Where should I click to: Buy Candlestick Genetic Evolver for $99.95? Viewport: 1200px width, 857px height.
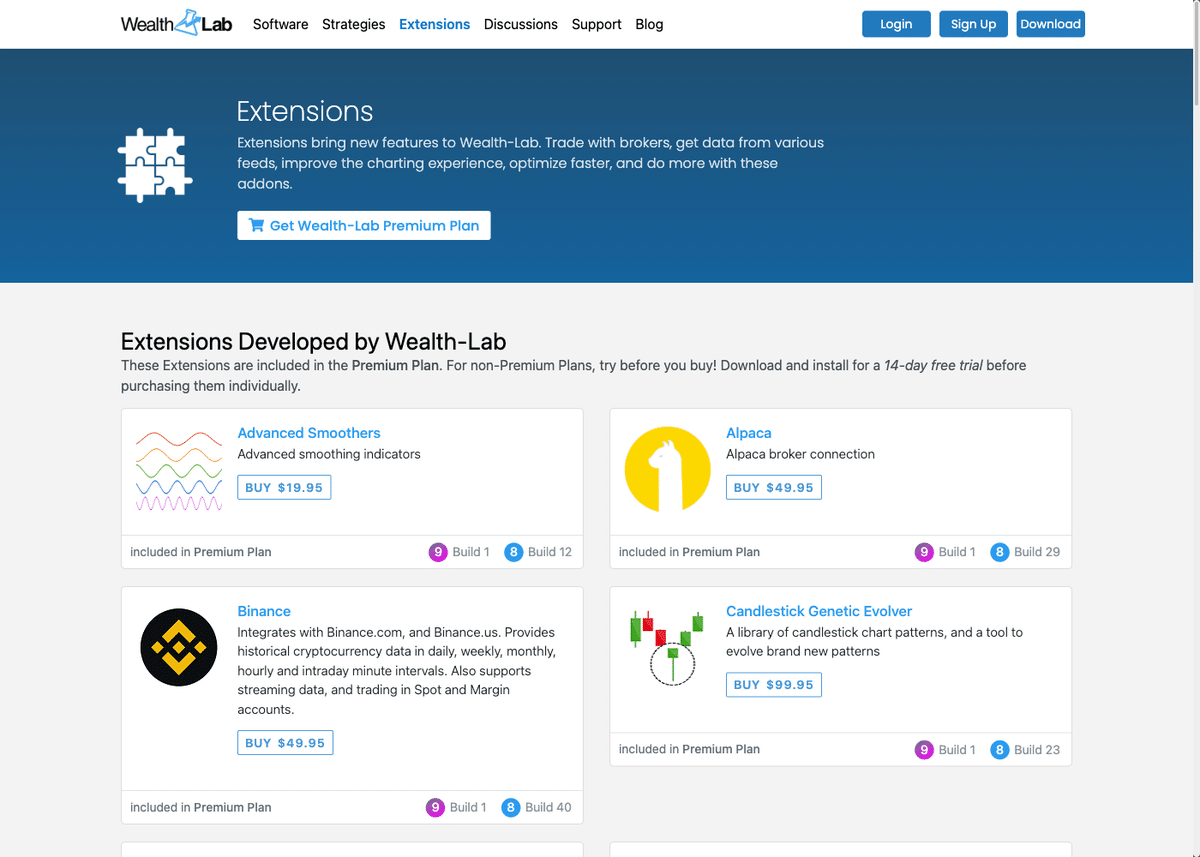[x=773, y=684]
